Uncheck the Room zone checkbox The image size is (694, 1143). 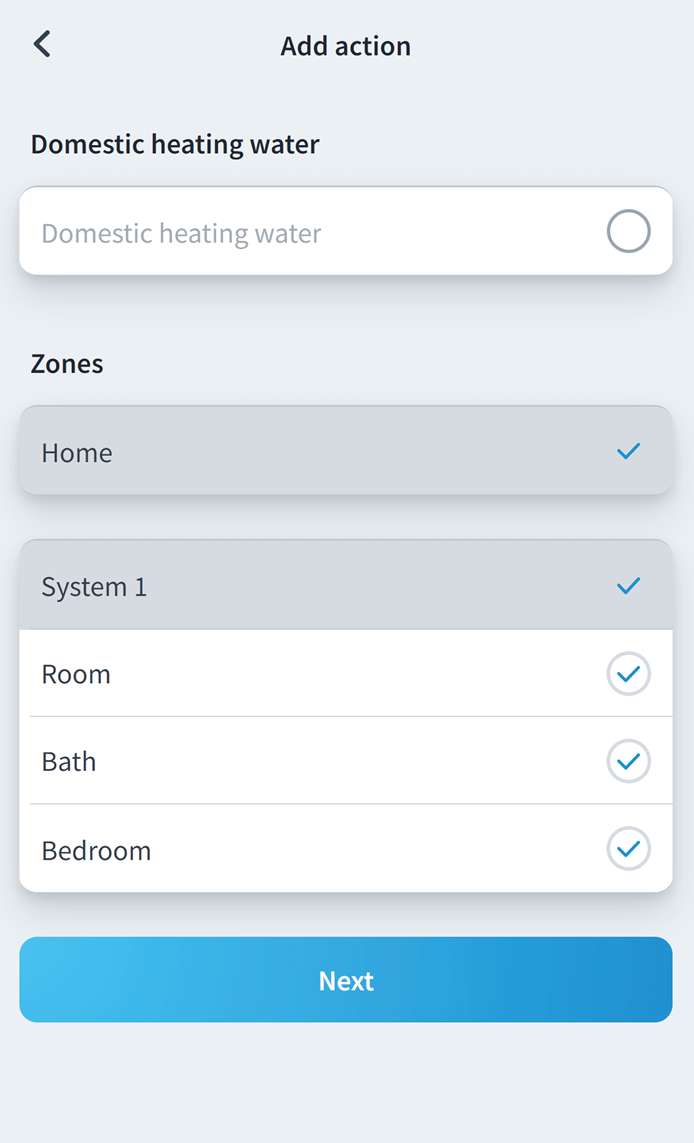pos(628,674)
